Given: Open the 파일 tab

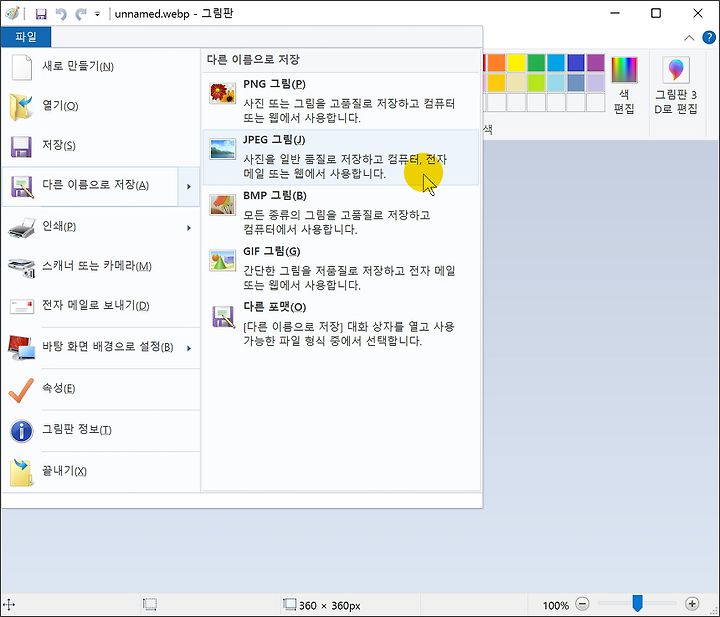Looking at the screenshot, I should tap(26, 37).
